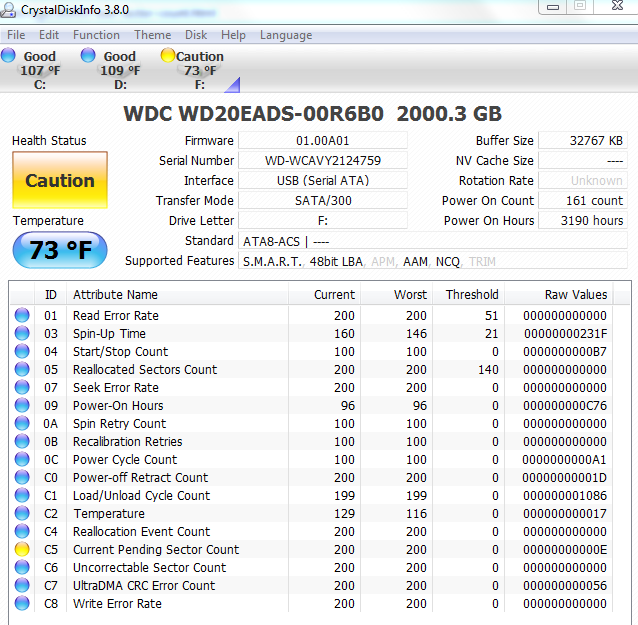The height and width of the screenshot is (625, 638).
Task: Click the Transfer Mode field SATA/300
Action: (323, 201)
